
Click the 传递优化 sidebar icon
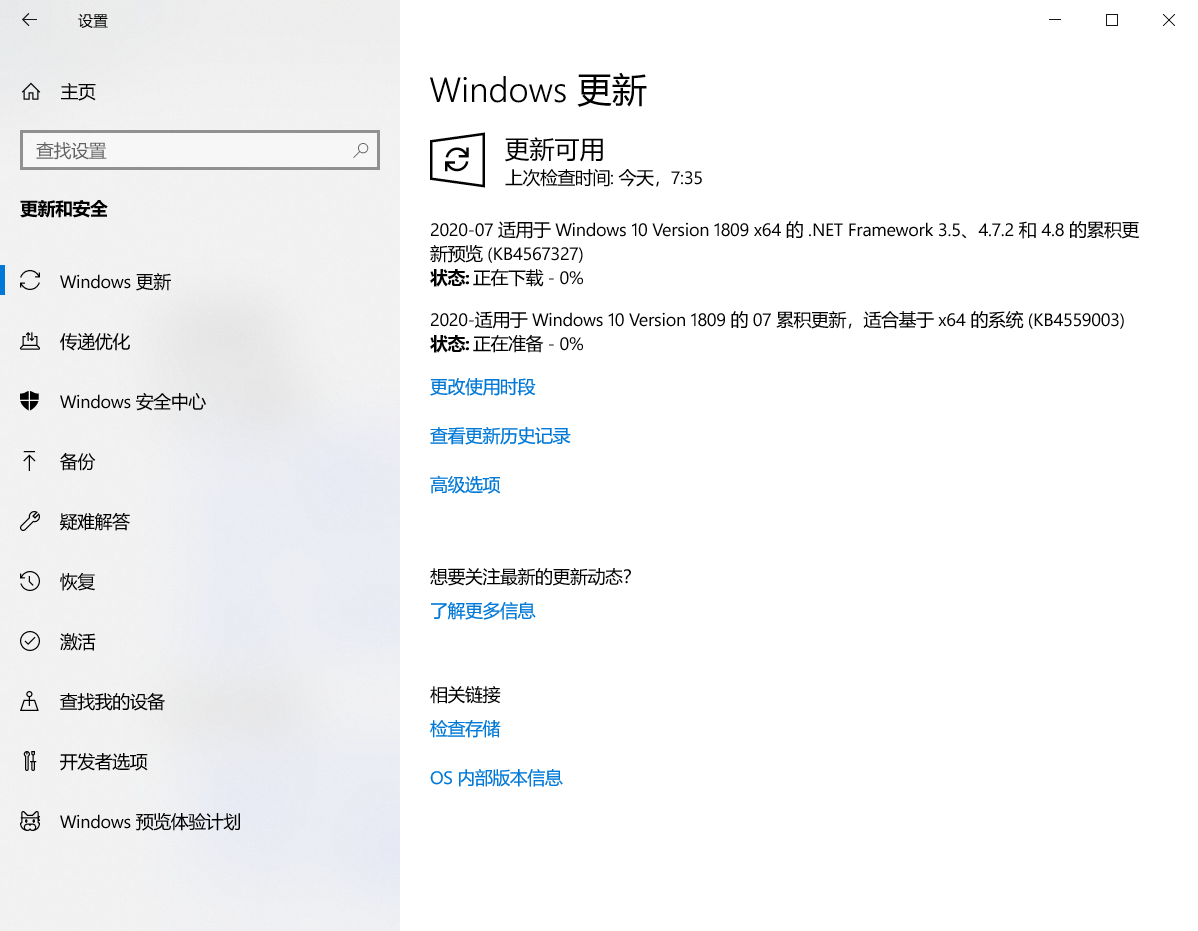pos(30,341)
